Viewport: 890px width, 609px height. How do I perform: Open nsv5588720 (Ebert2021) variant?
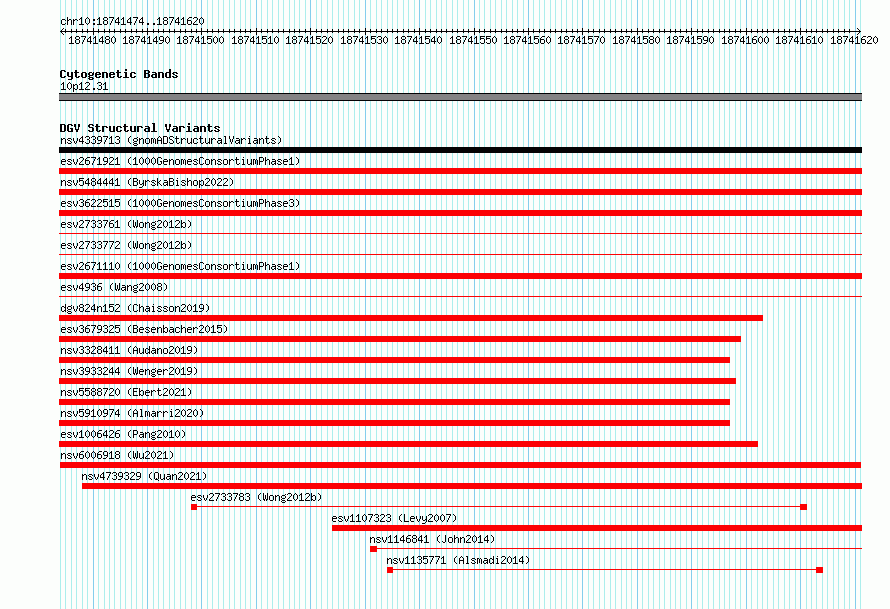126,392
